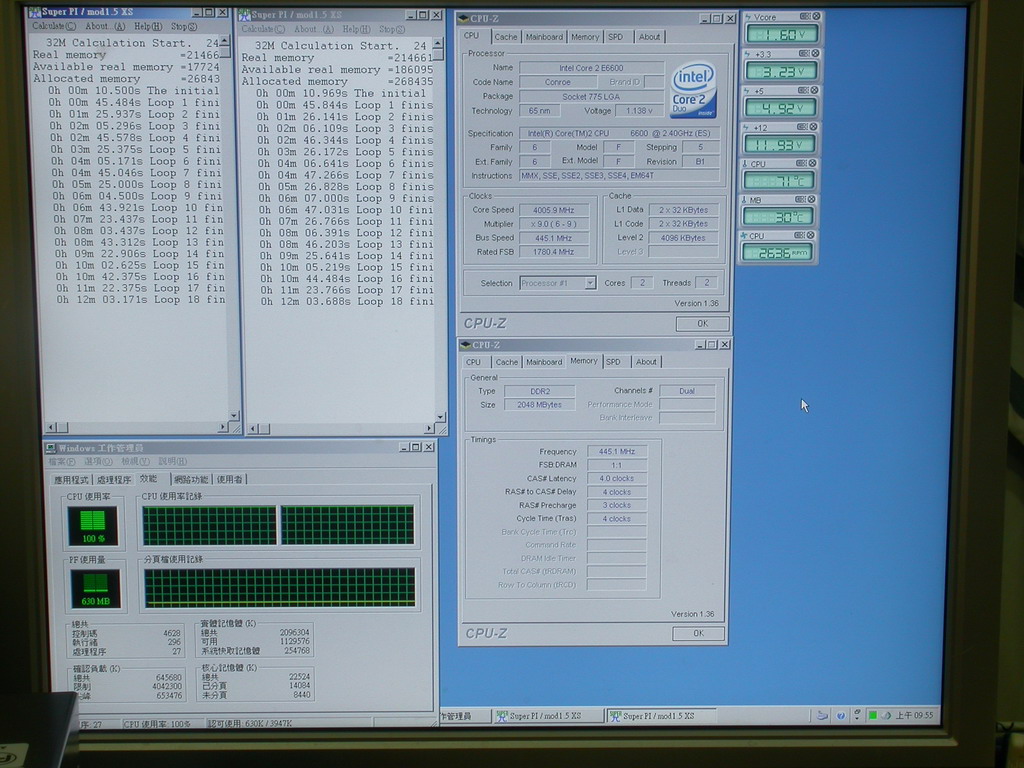Close the +3.3 voltage monitor widget
The image size is (1024, 768).
coord(815,54)
